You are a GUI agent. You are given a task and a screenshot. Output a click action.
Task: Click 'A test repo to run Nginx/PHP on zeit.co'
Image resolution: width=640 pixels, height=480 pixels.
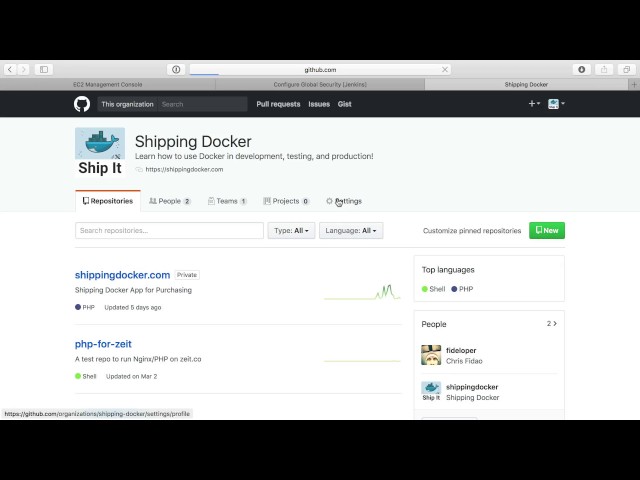pos(138,359)
